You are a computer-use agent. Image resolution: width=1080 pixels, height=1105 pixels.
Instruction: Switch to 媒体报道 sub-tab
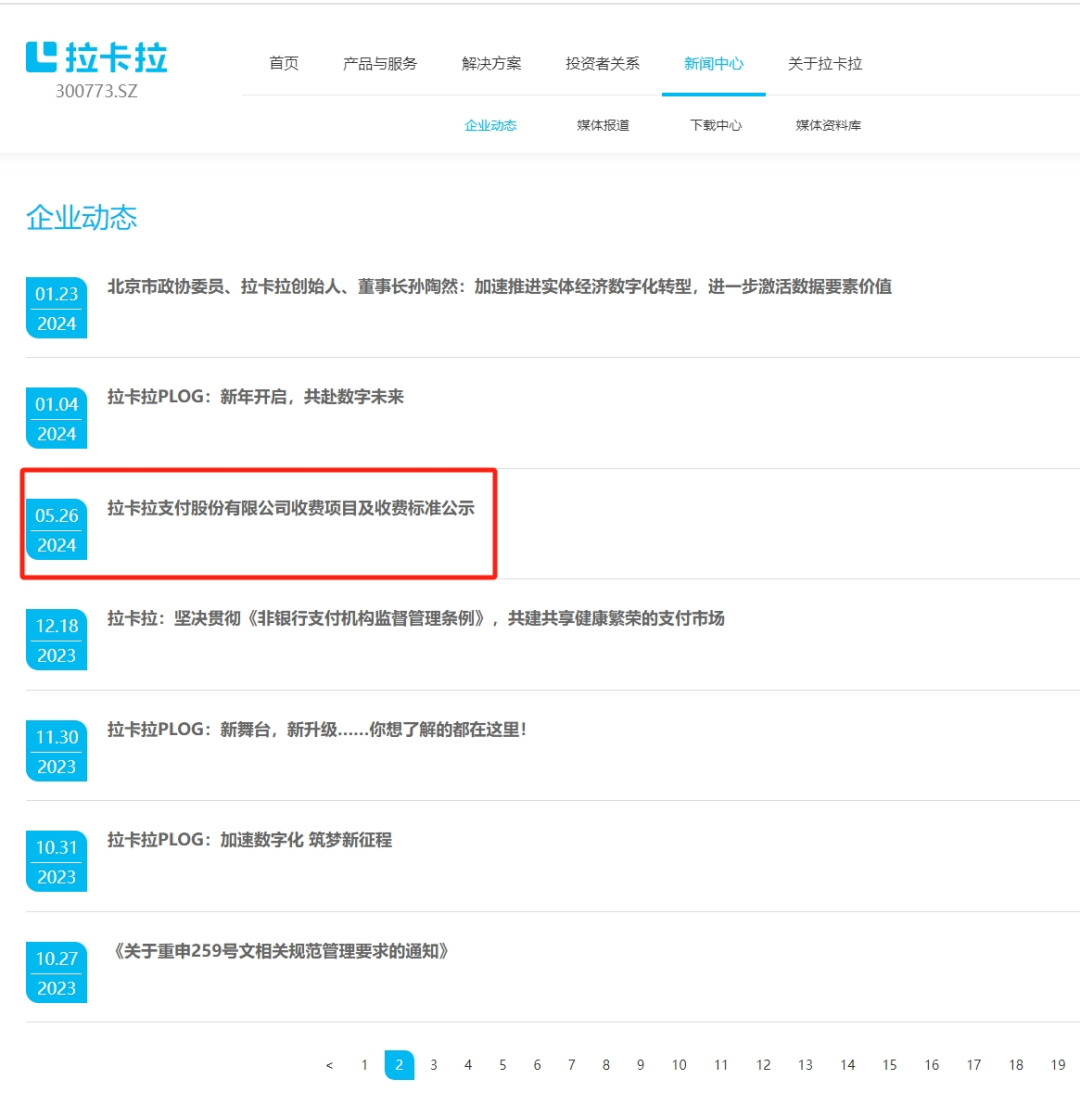click(603, 125)
